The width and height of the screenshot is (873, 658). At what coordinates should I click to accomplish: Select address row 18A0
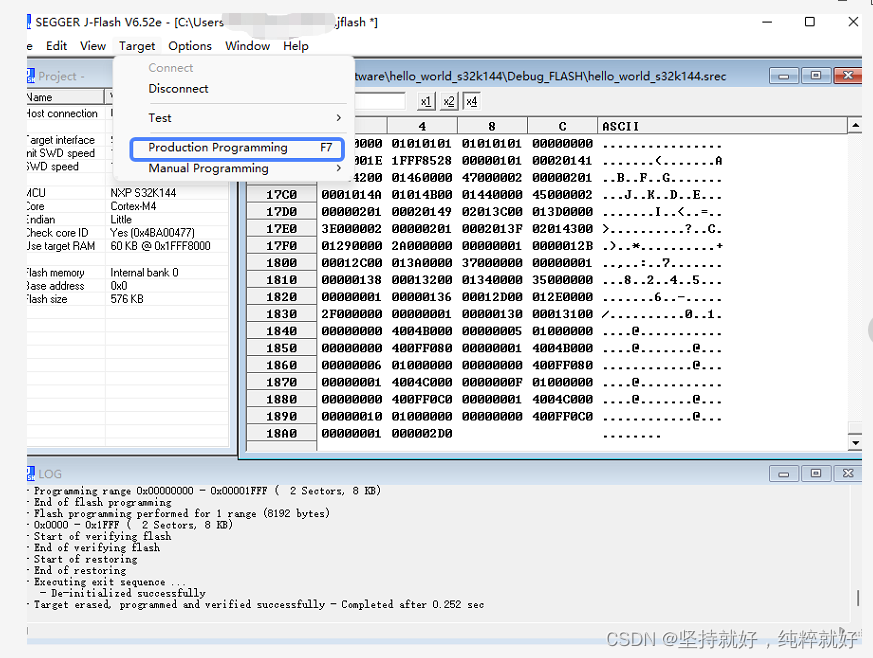(x=281, y=434)
